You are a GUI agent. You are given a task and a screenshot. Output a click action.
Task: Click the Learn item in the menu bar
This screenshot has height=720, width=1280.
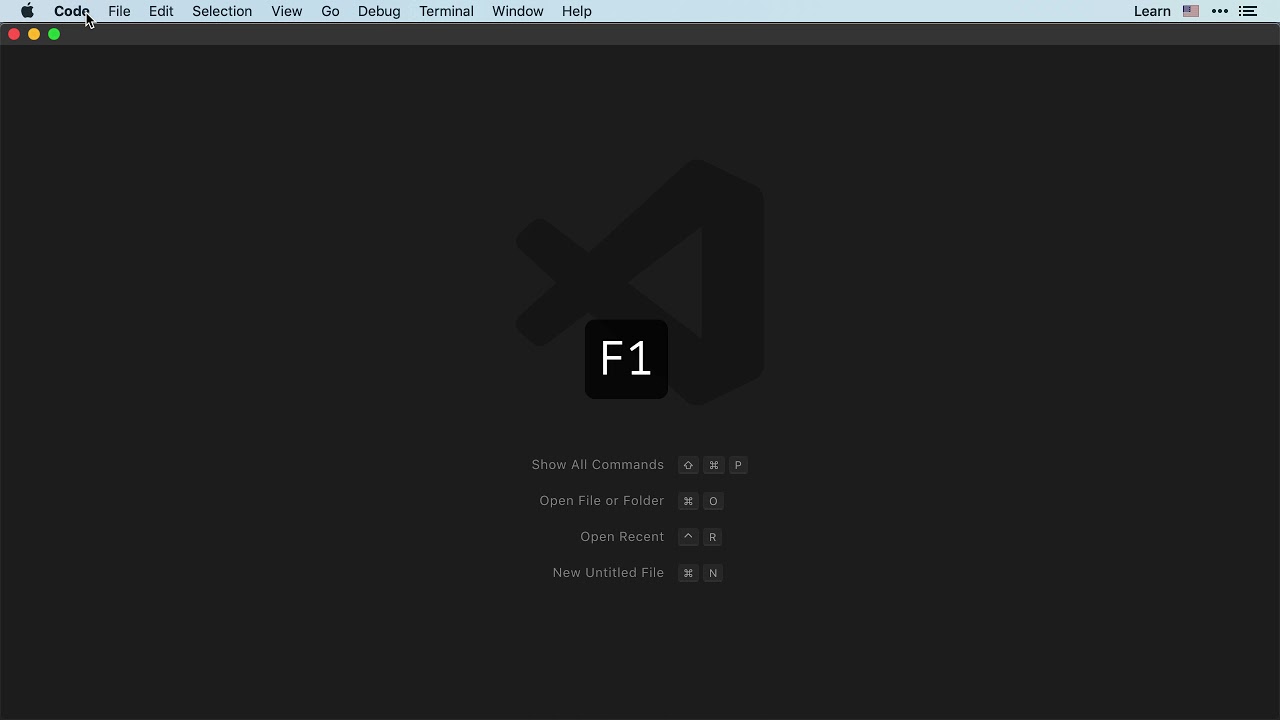point(1152,11)
